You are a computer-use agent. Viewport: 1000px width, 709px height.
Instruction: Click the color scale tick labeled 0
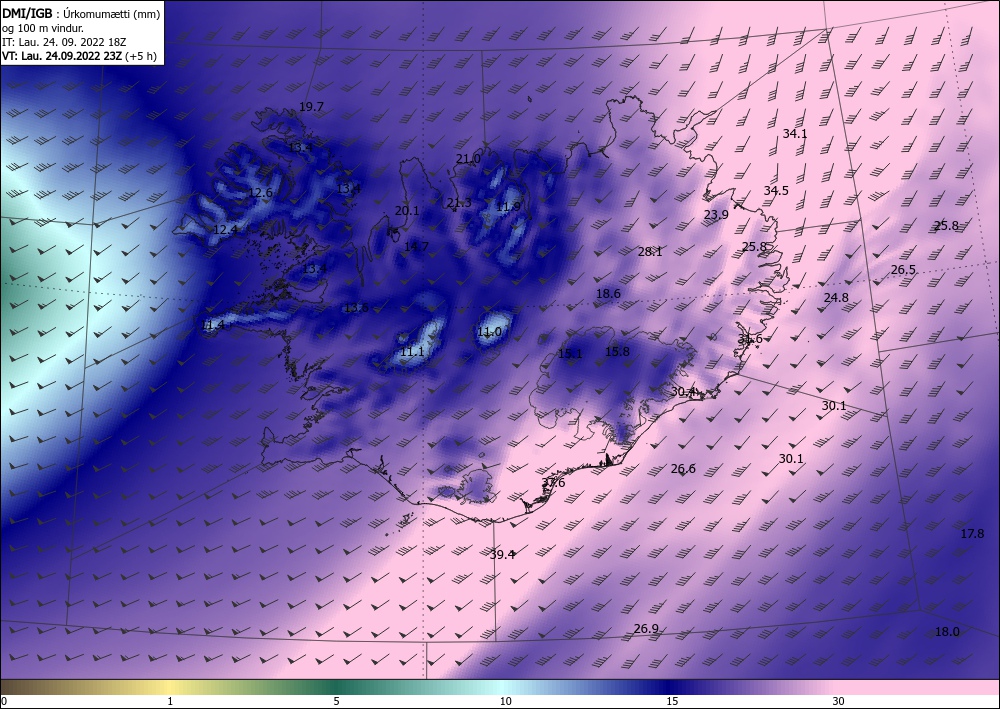tap(4, 702)
